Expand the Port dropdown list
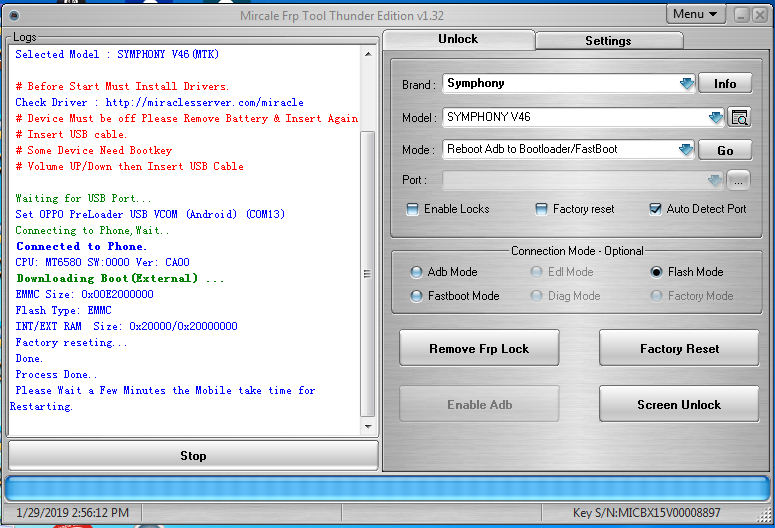This screenshot has width=775, height=528. (x=715, y=180)
